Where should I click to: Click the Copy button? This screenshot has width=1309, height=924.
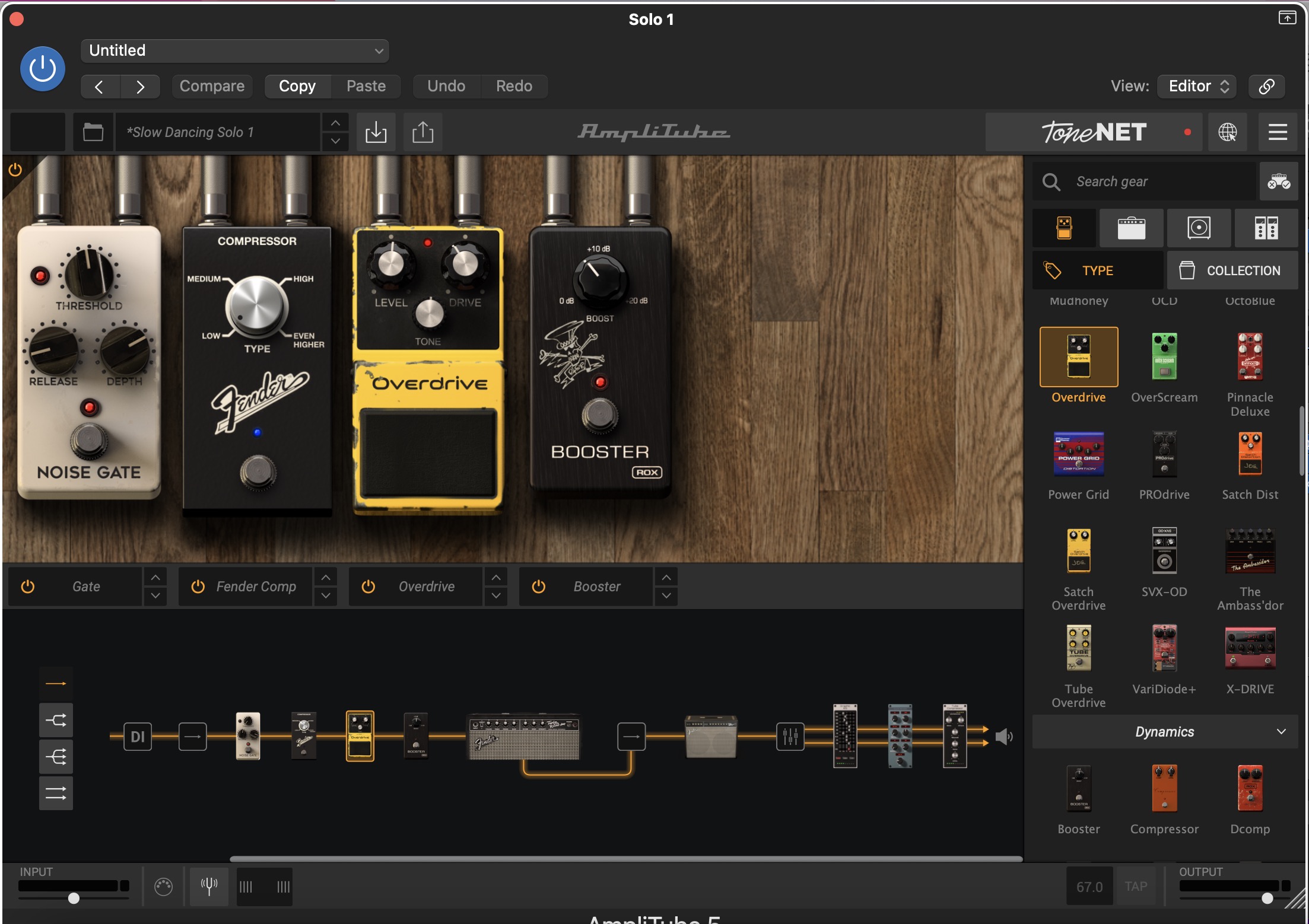(297, 86)
